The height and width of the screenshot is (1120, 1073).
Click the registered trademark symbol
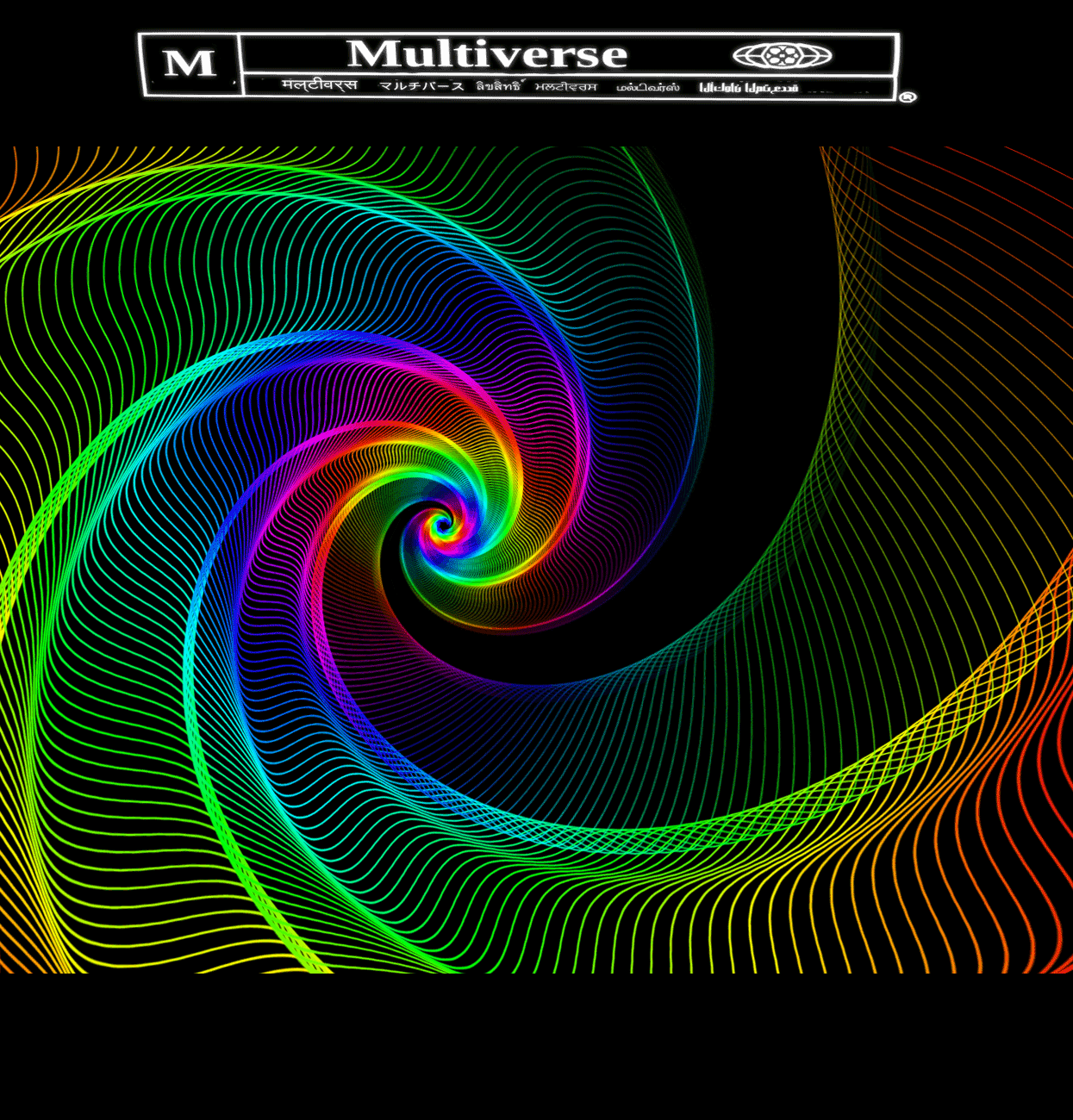(x=907, y=97)
